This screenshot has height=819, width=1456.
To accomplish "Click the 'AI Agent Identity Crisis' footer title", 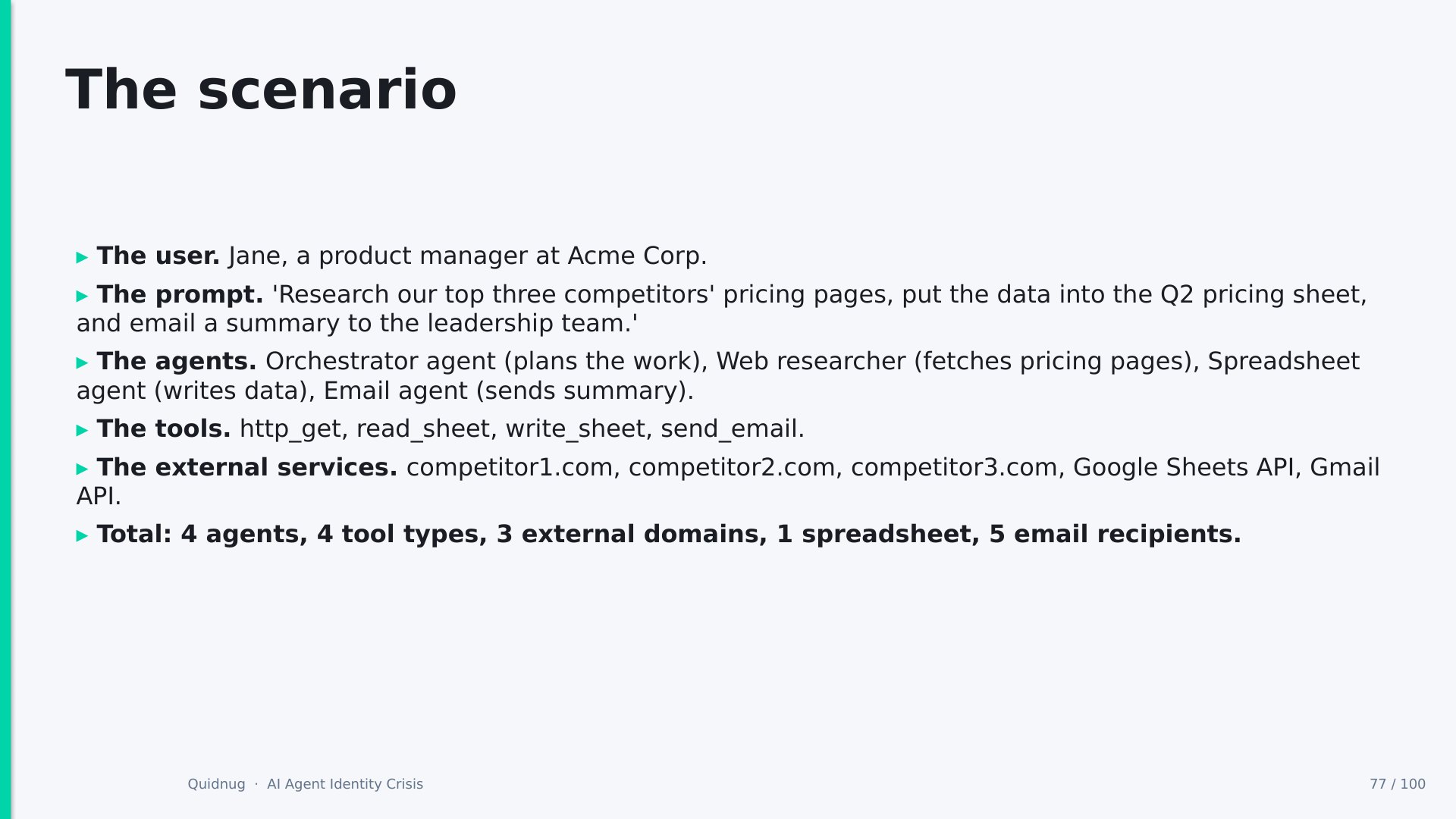I will tap(345, 784).
